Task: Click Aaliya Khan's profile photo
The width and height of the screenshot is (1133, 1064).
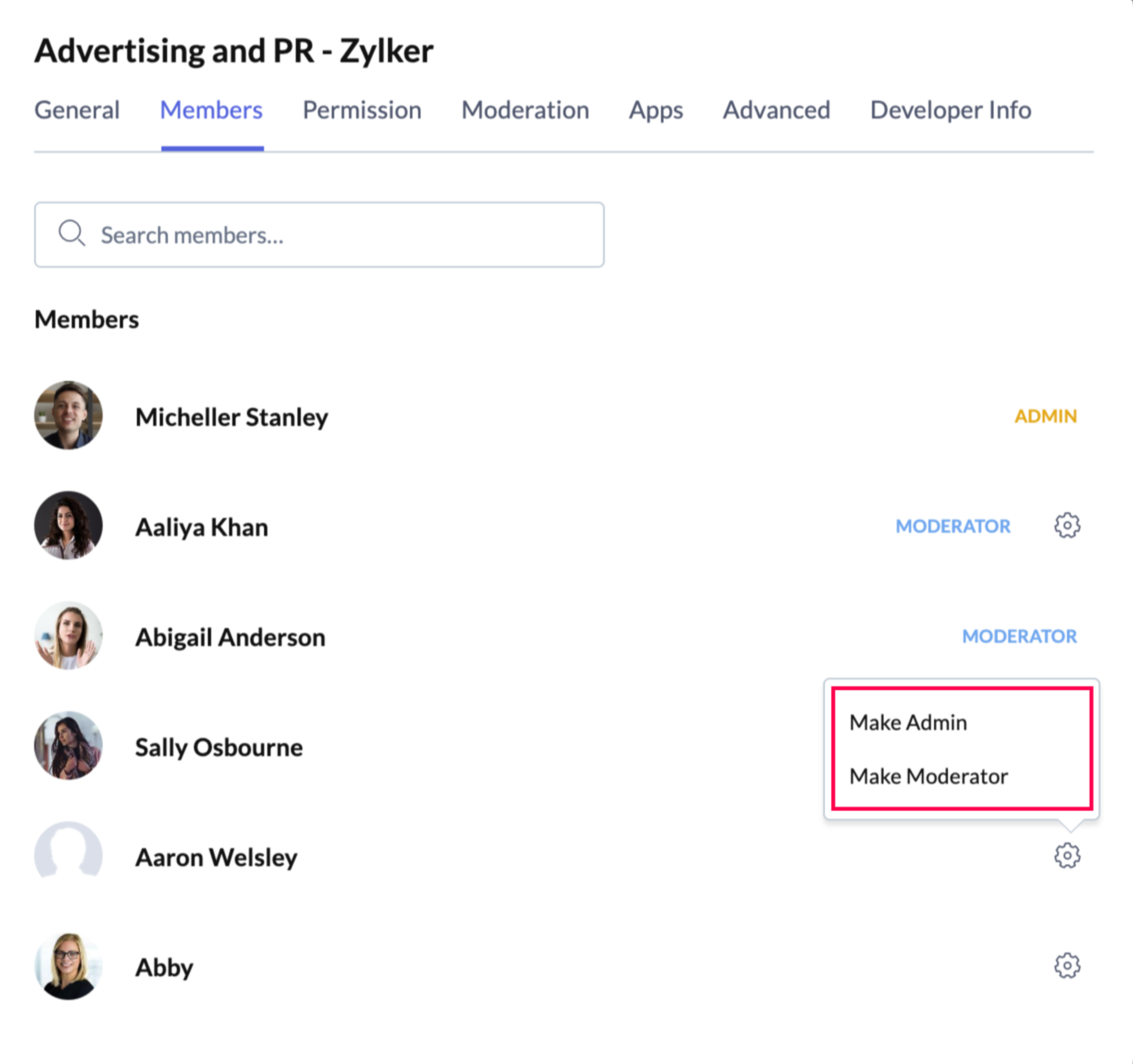Action: point(68,525)
